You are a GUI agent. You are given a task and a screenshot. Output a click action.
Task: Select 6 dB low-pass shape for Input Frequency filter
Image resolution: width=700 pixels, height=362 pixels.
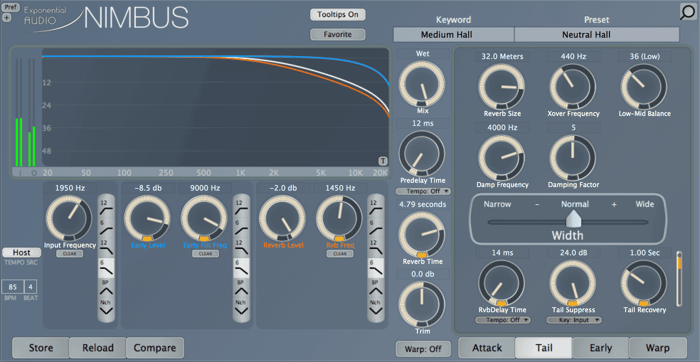point(106,268)
